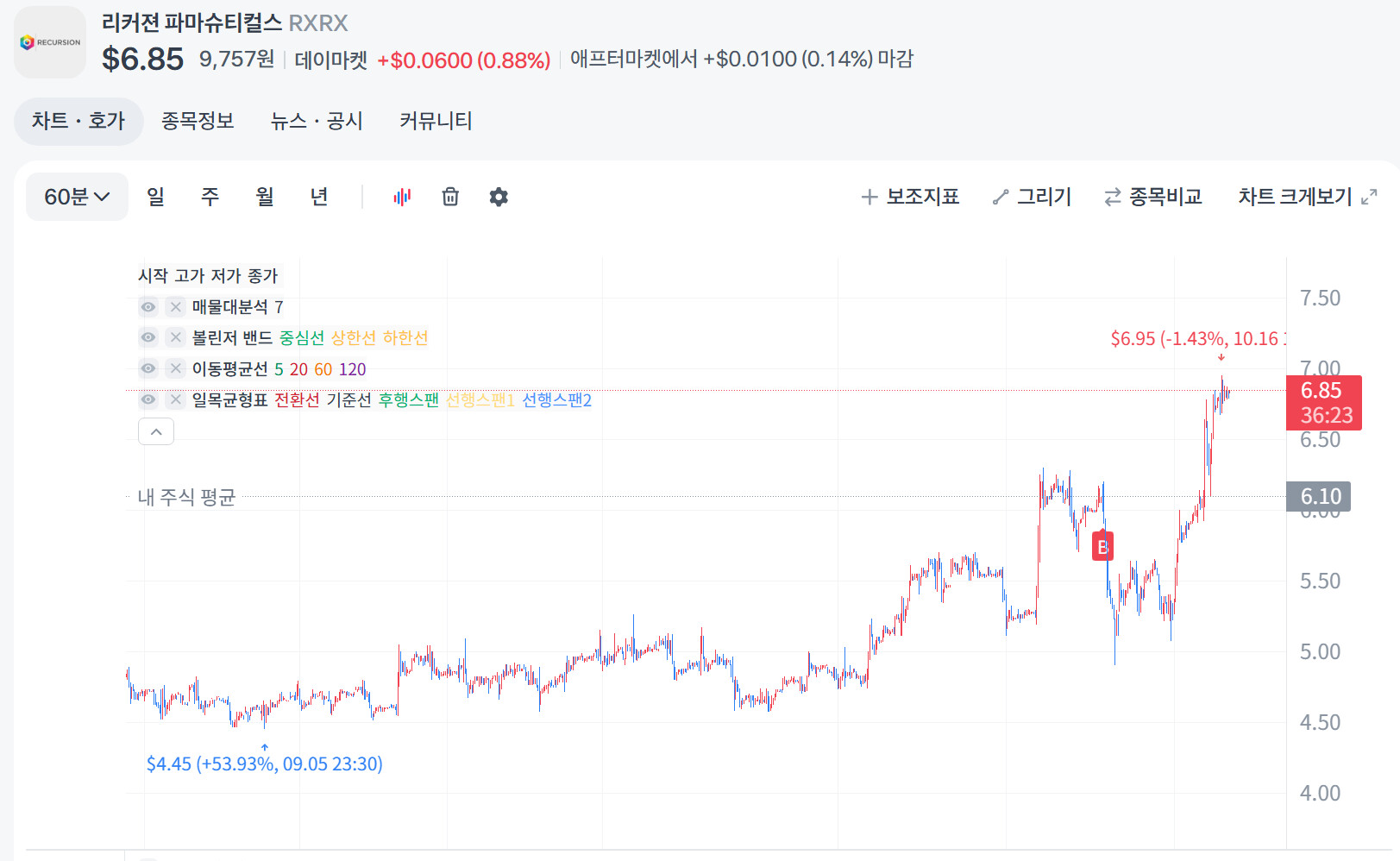Click the 이동평균선 indicator name
The height and width of the screenshot is (861, 1400).
click(x=229, y=368)
